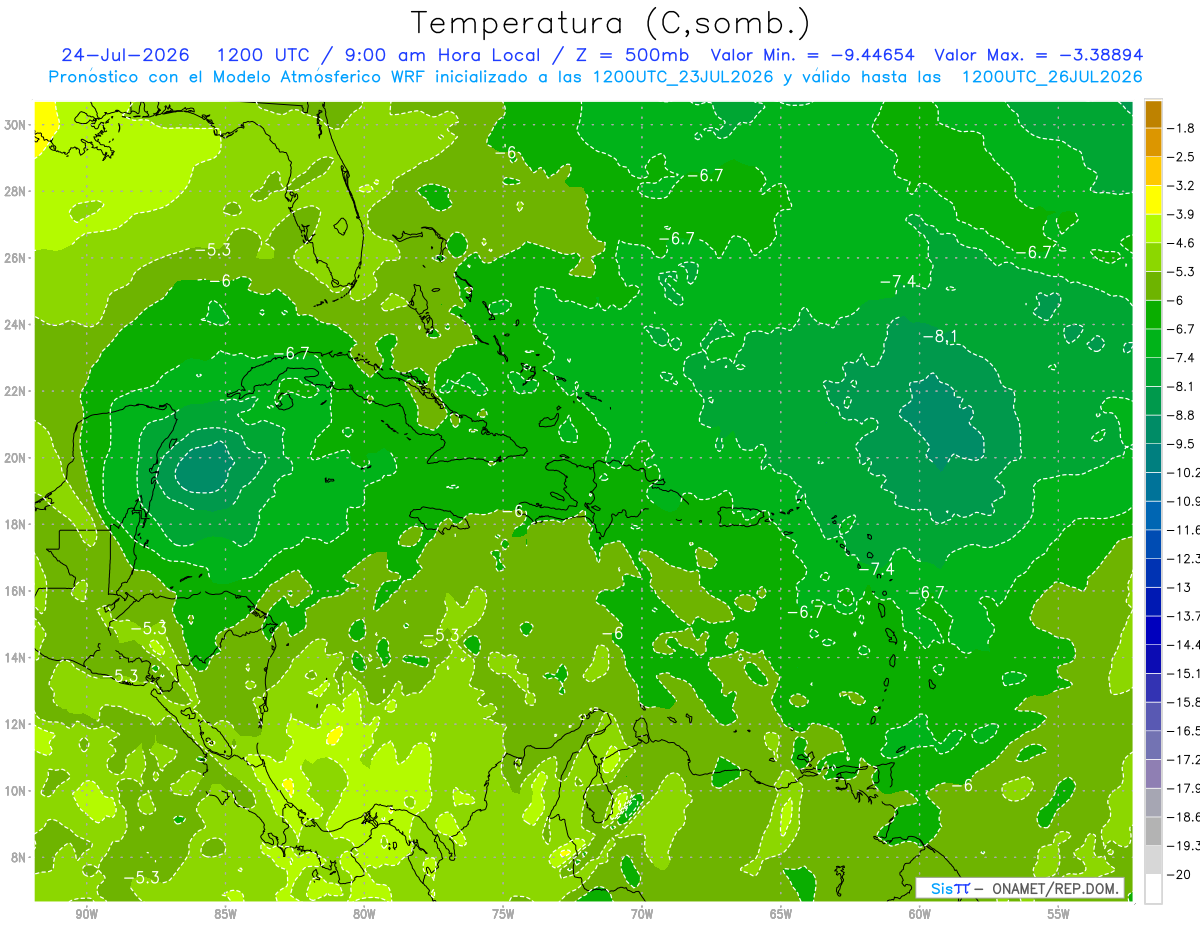The image size is (1200, 927).
Task: Select the "Valor Max. = -3.38894" readout
Action: [1038, 55]
